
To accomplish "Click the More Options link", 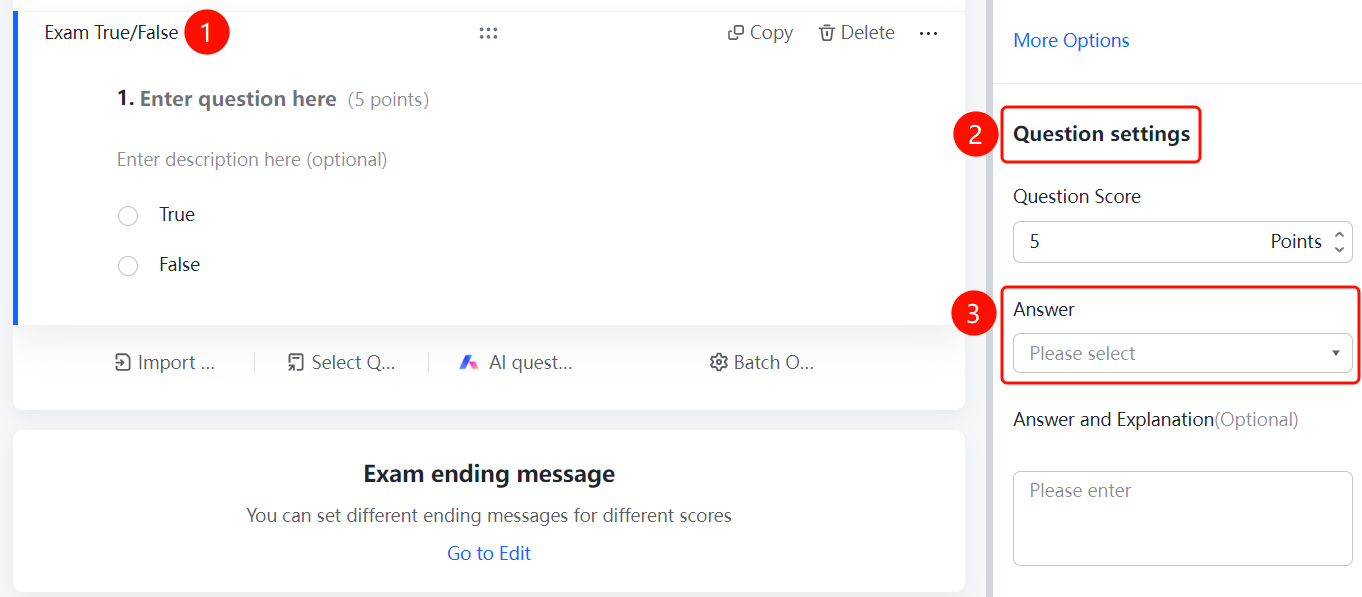I will (1071, 41).
